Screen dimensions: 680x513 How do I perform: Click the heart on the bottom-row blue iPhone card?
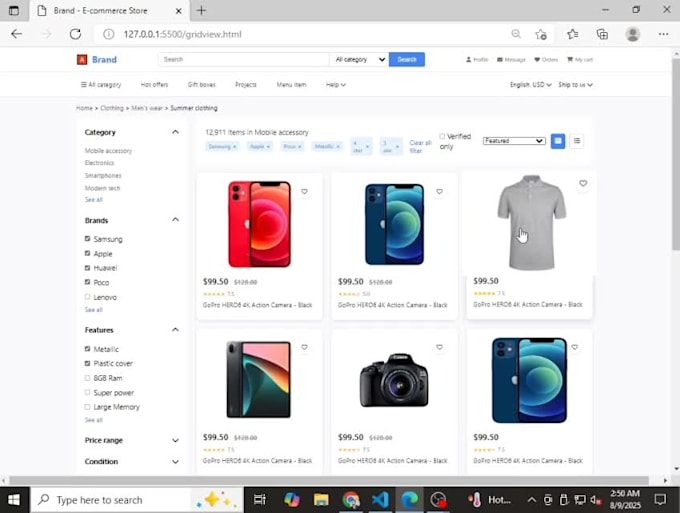point(575,347)
